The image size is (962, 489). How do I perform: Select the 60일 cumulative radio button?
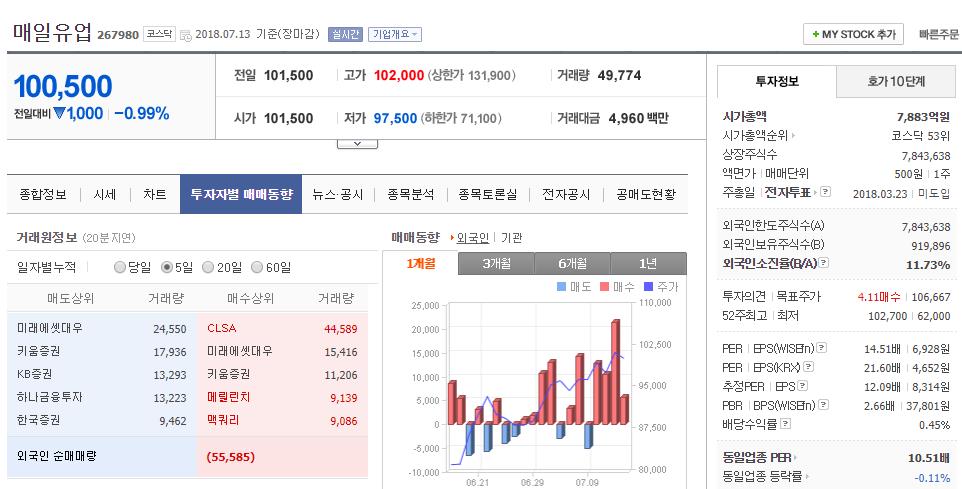257,268
